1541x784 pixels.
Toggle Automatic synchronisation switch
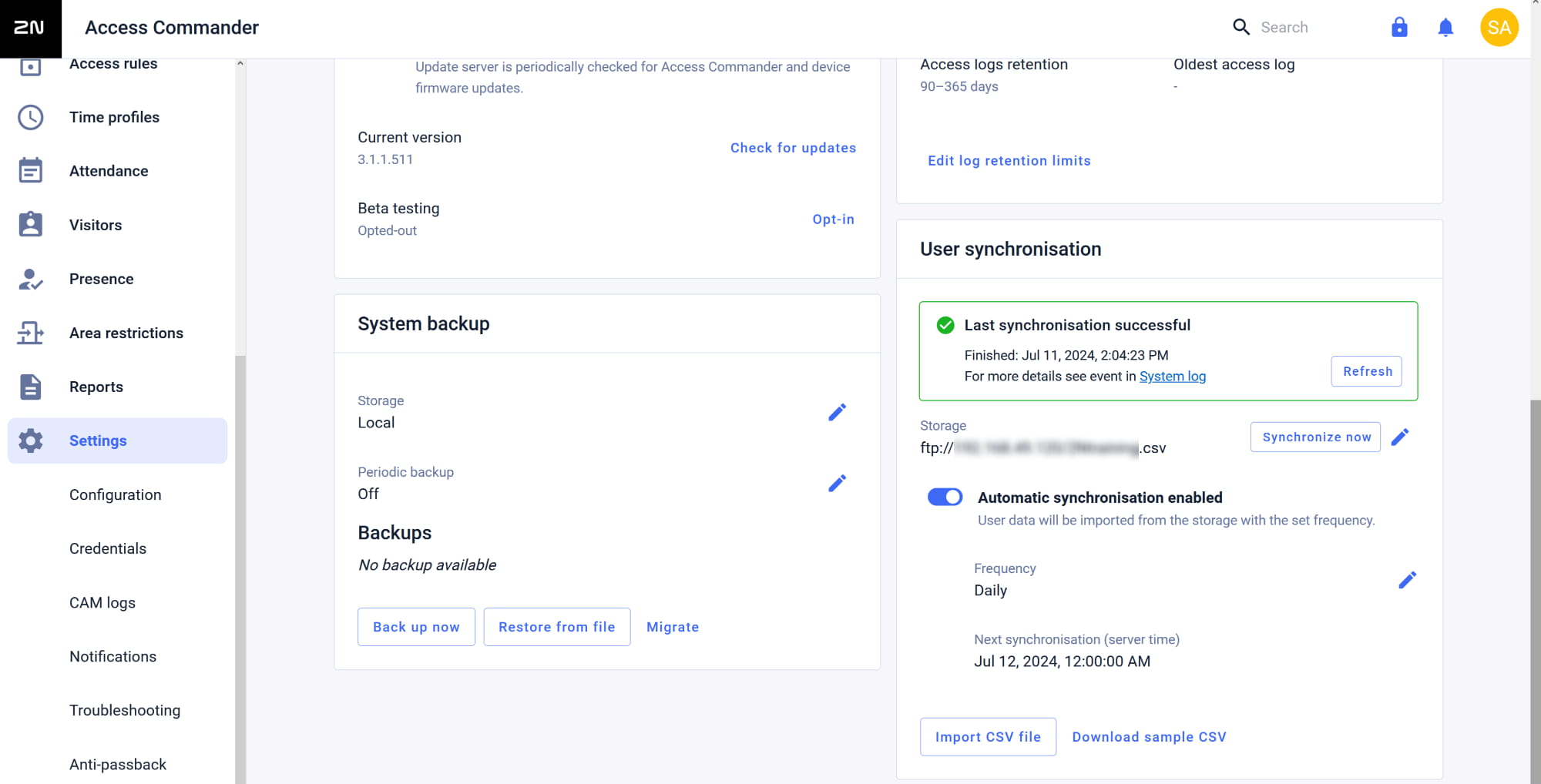pyautogui.click(x=945, y=498)
